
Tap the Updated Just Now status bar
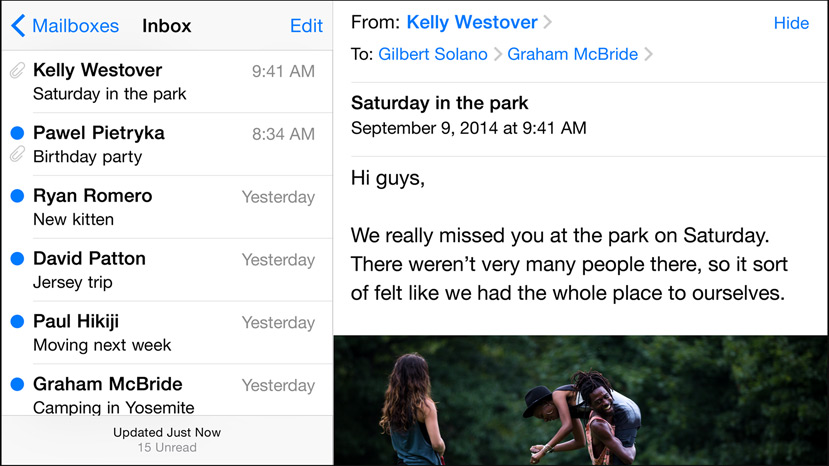click(x=166, y=440)
